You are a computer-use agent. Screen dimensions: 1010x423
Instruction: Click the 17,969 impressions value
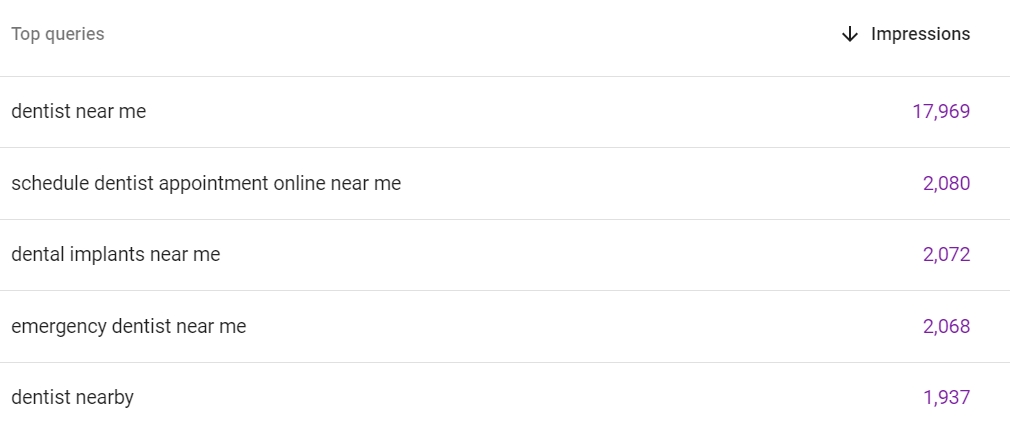coord(941,112)
